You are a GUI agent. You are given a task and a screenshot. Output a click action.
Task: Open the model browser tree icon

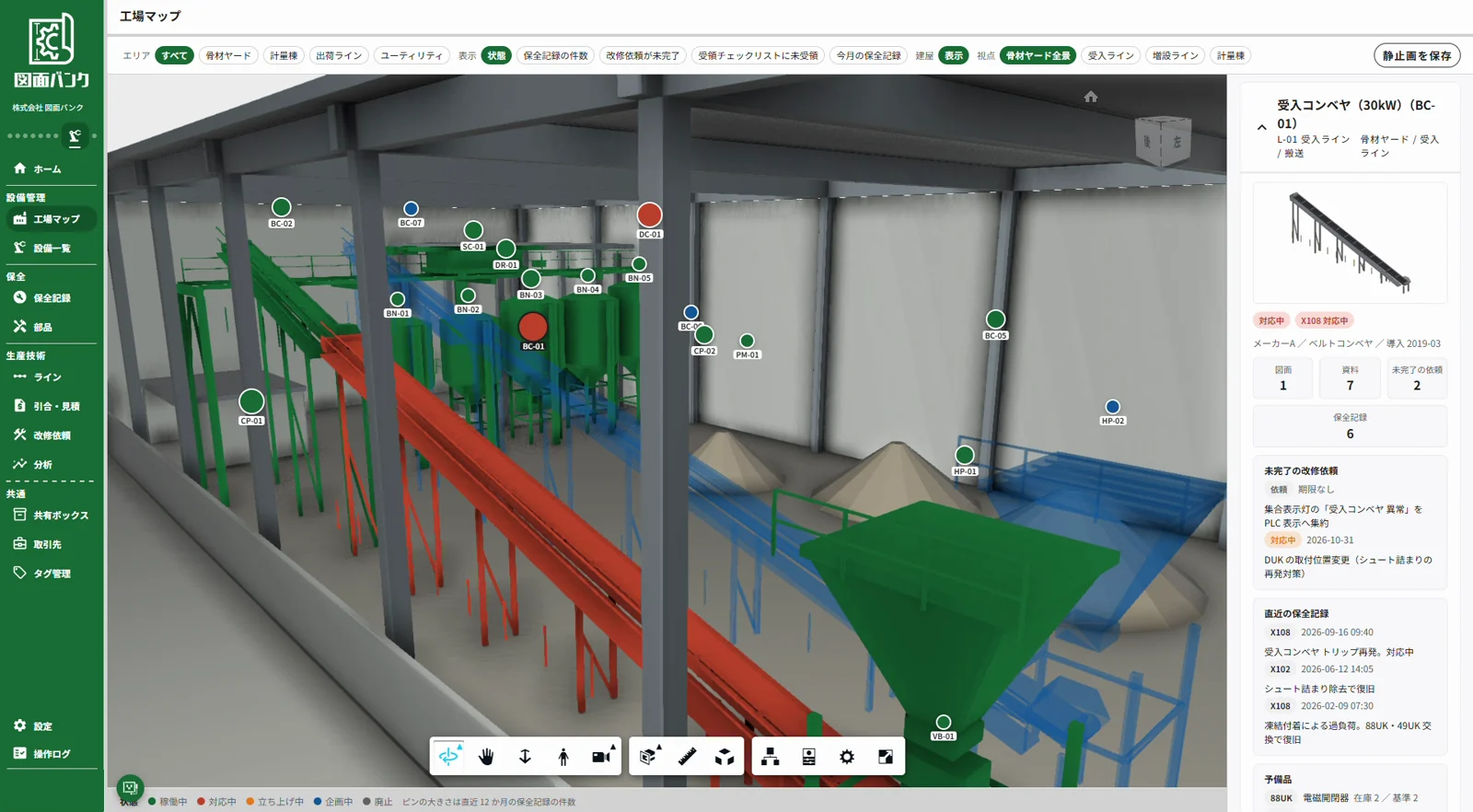point(771,757)
